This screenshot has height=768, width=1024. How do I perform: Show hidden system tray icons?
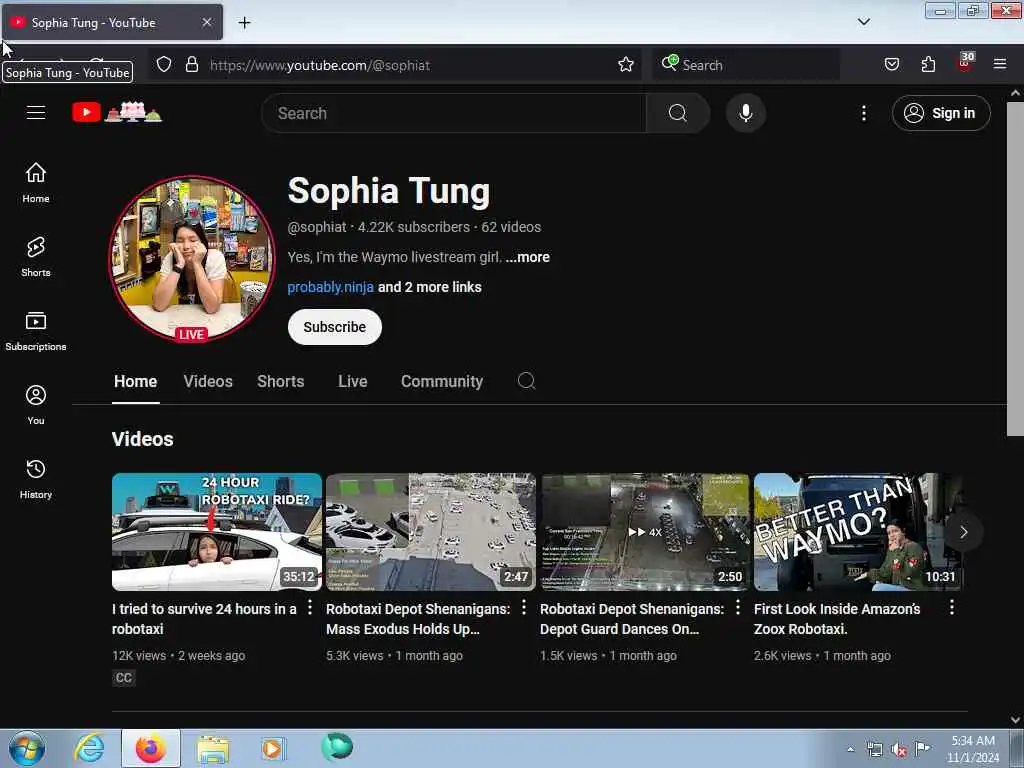[x=850, y=749]
